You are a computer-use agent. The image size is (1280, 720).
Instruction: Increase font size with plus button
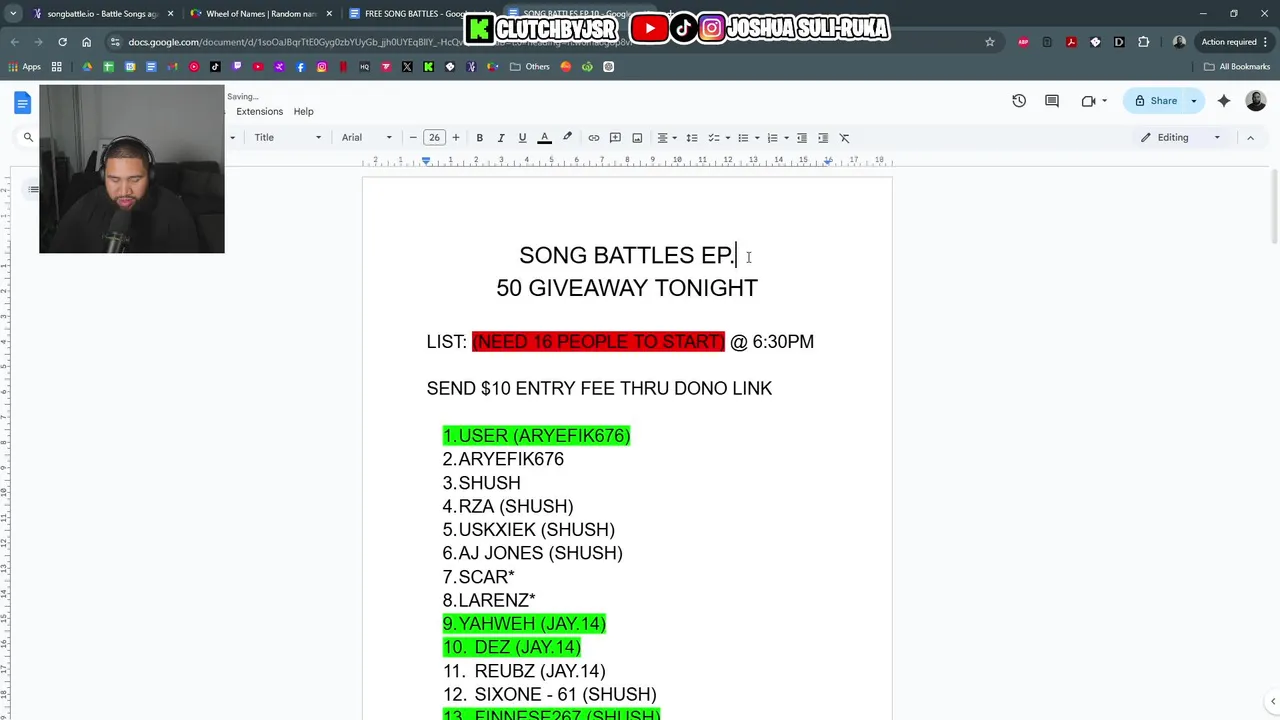(x=456, y=137)
